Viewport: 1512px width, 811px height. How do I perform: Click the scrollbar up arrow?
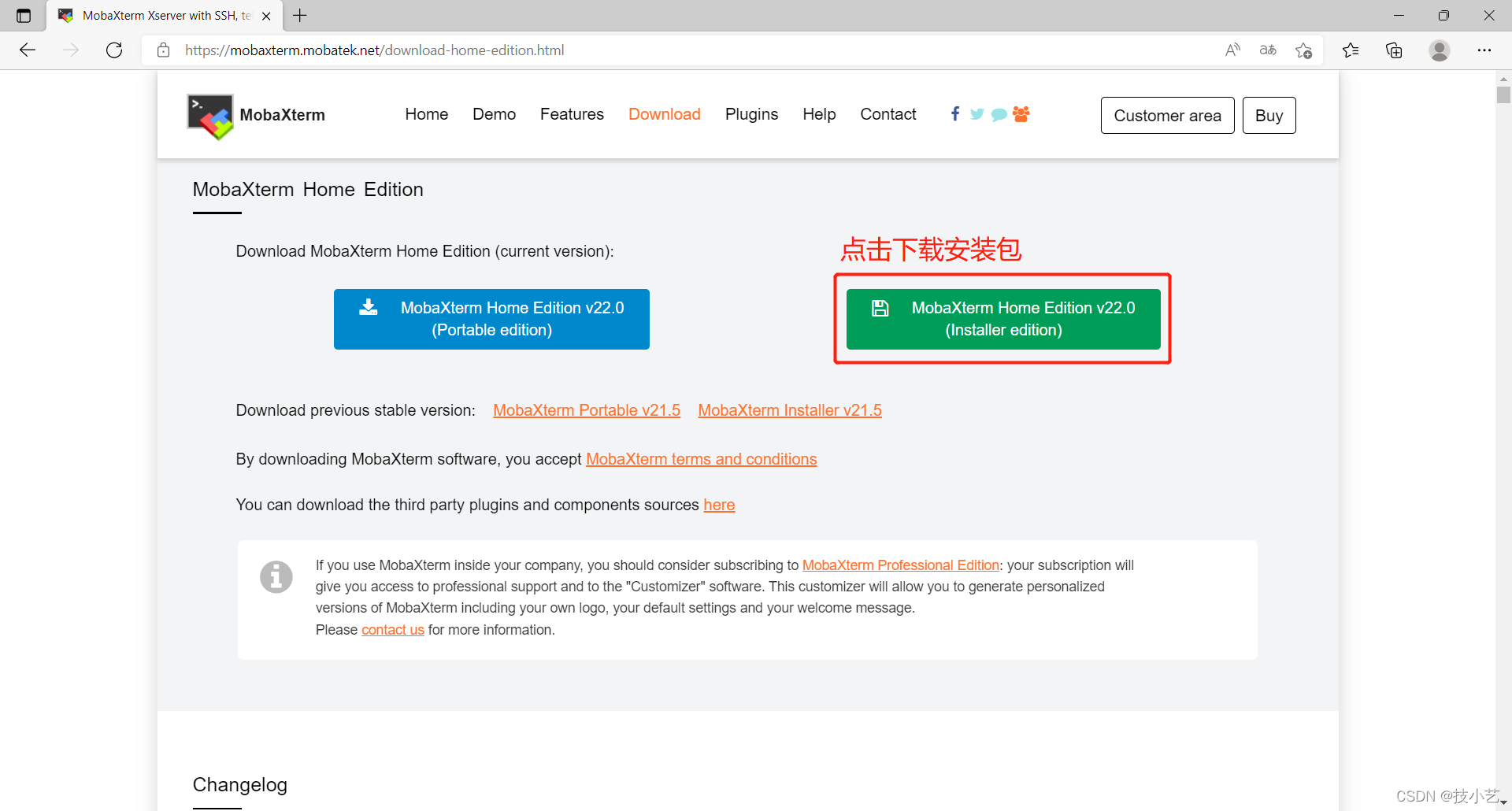(1503, 79)
